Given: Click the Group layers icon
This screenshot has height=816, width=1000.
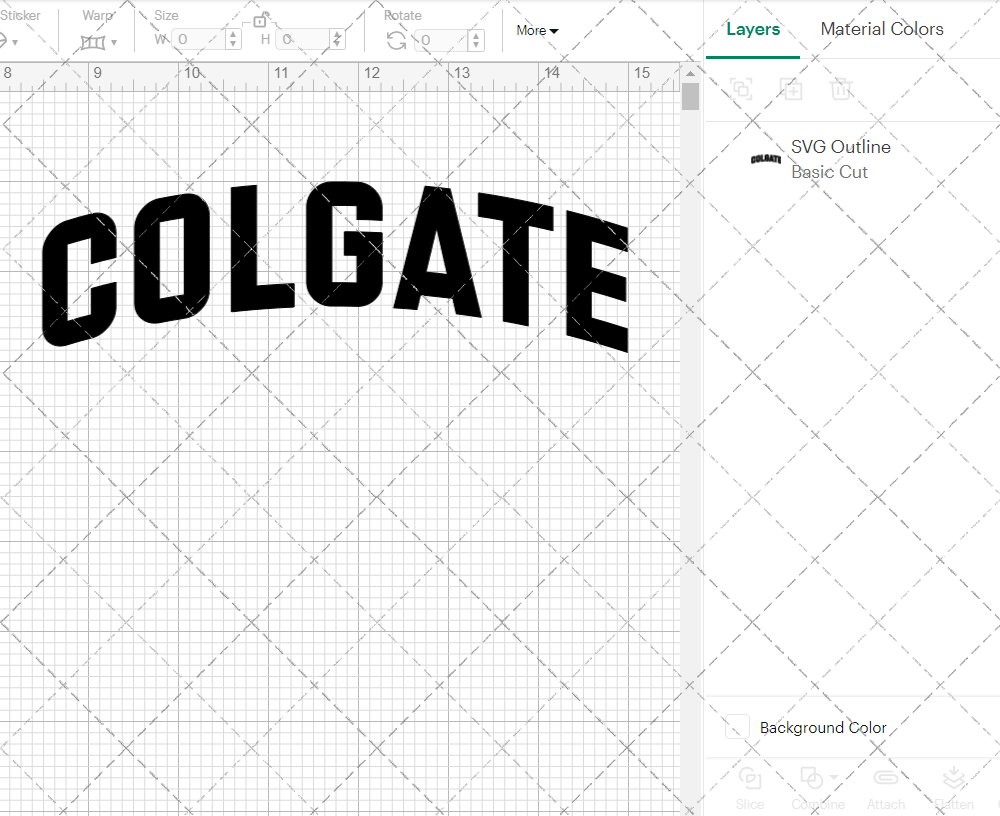Looking at the screenshot, I should pyautogui.click(x=741, y=89).
